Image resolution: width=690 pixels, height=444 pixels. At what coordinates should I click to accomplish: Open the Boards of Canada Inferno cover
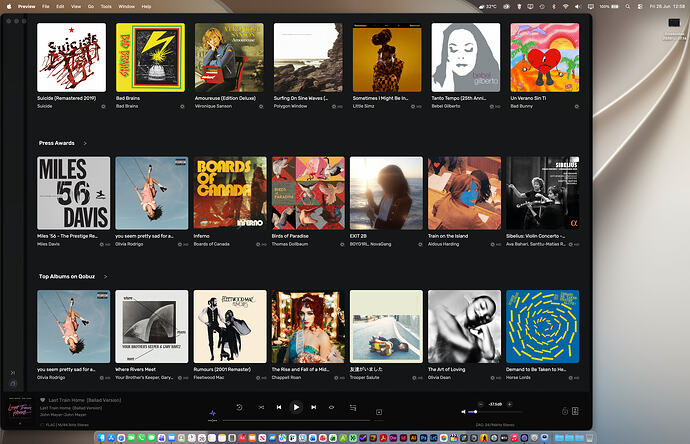point(230,193)
